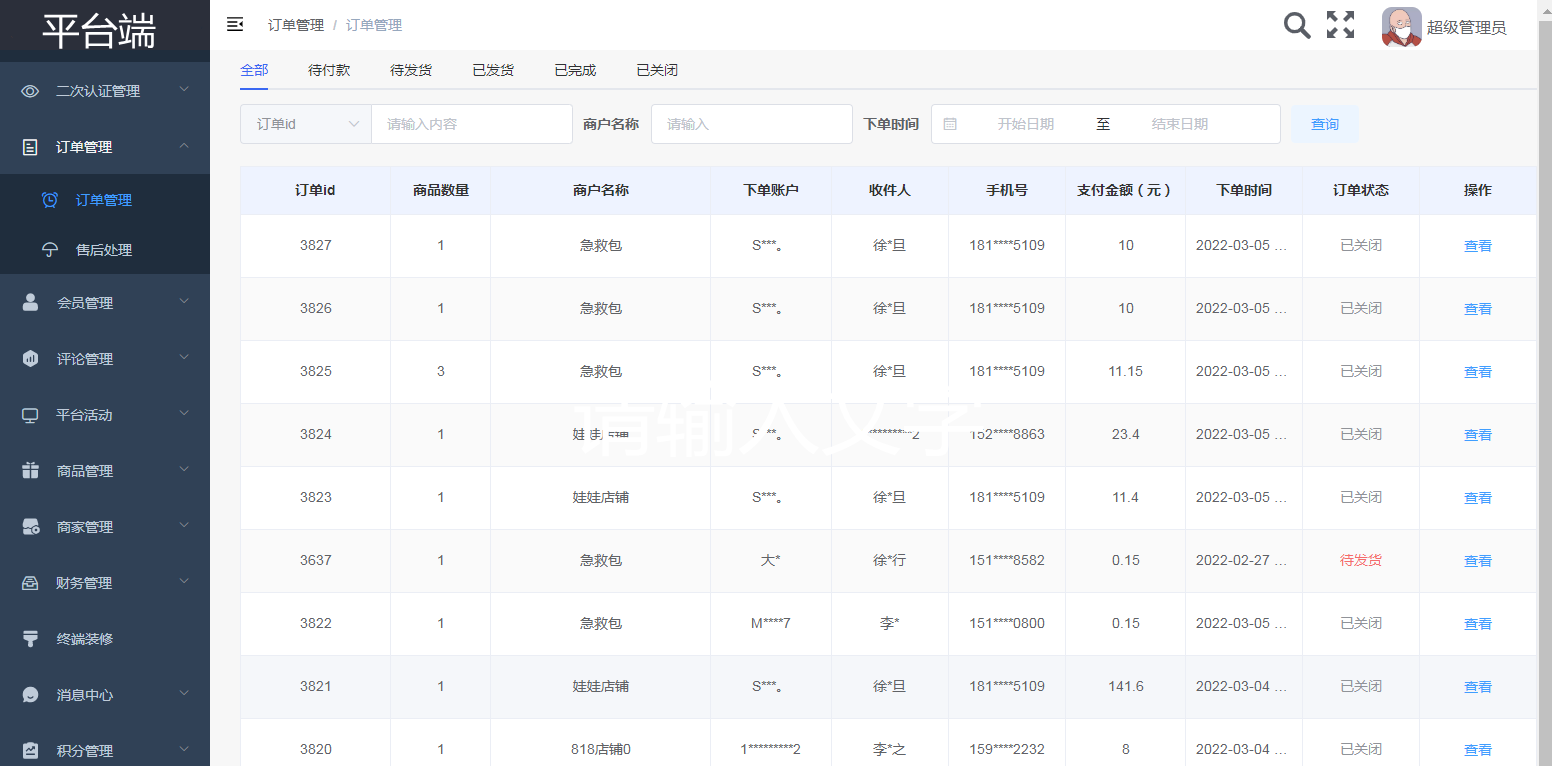Viewport: 1552px width, 766px height.
Task: Click the 会员管理 person icon
Action: tap(30, 303)
